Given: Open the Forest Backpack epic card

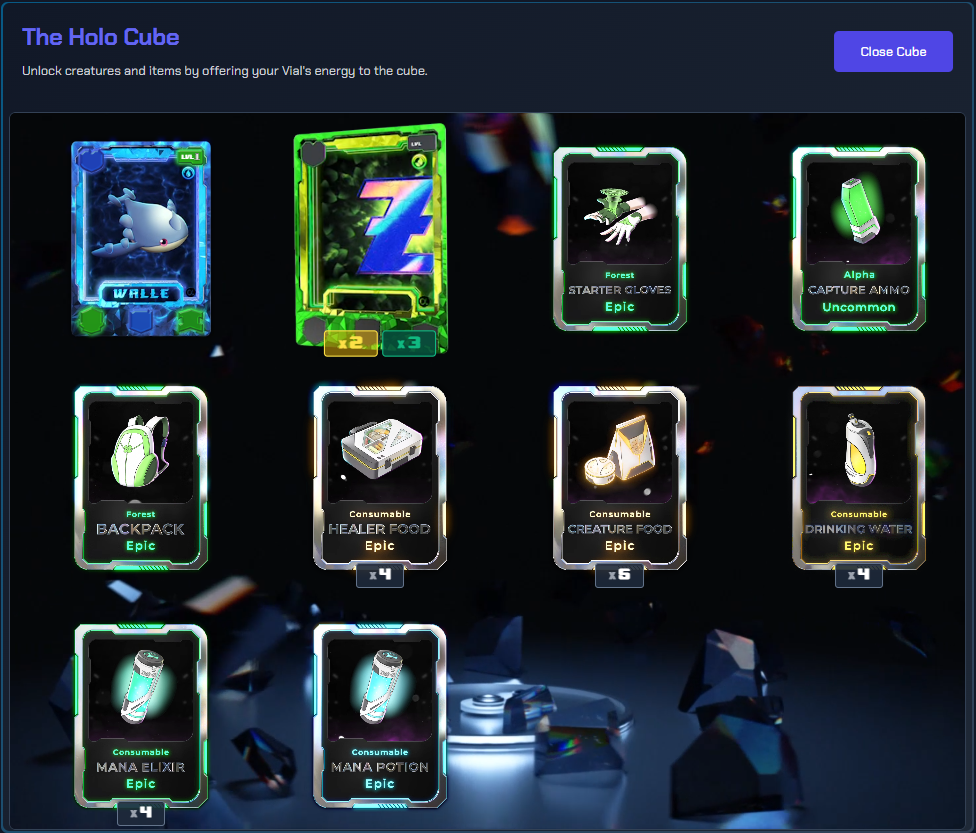Looking at the screenshot, I should 141,478.
